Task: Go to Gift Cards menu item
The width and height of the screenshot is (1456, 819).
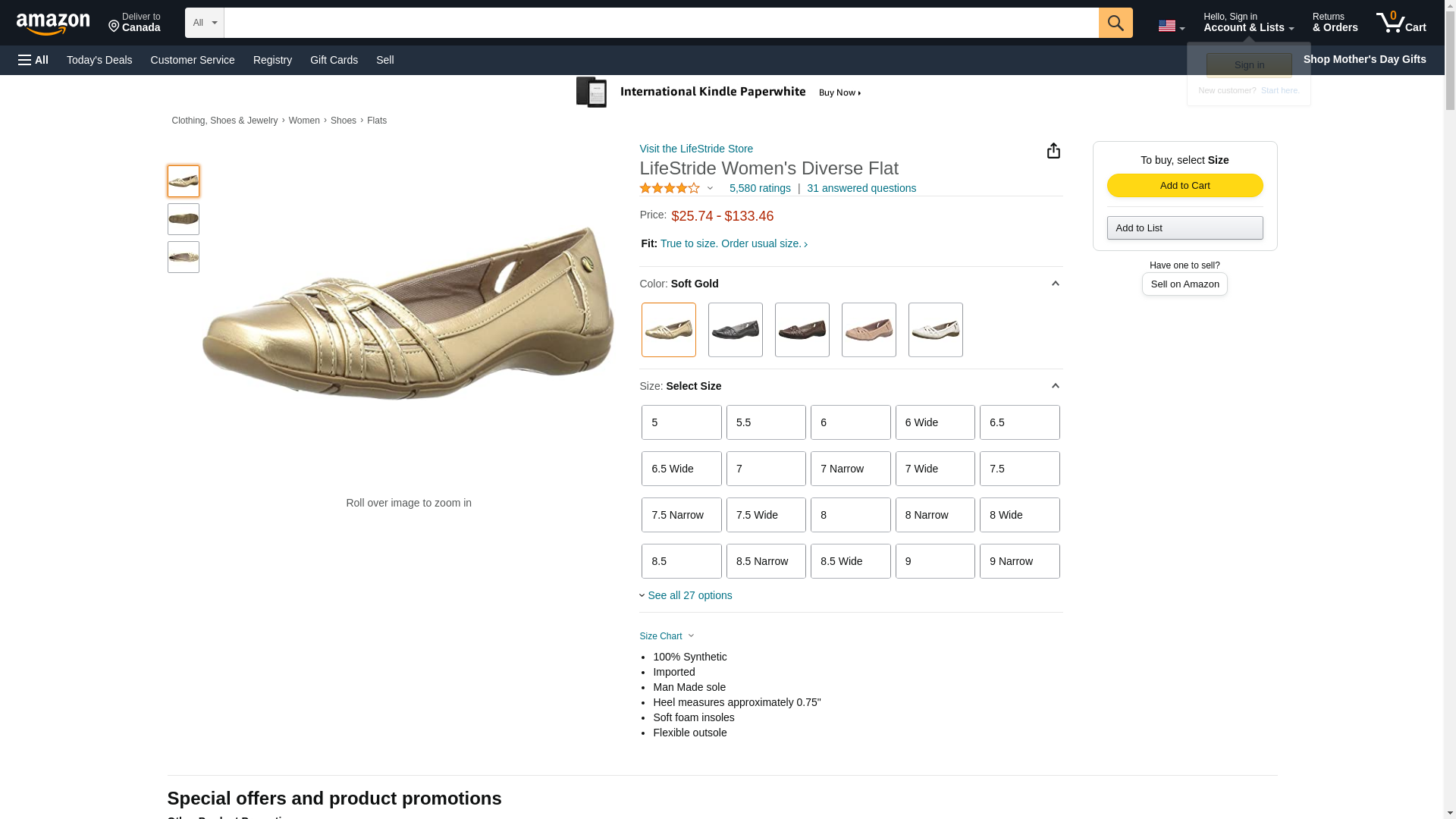Action: click(334, 60)
